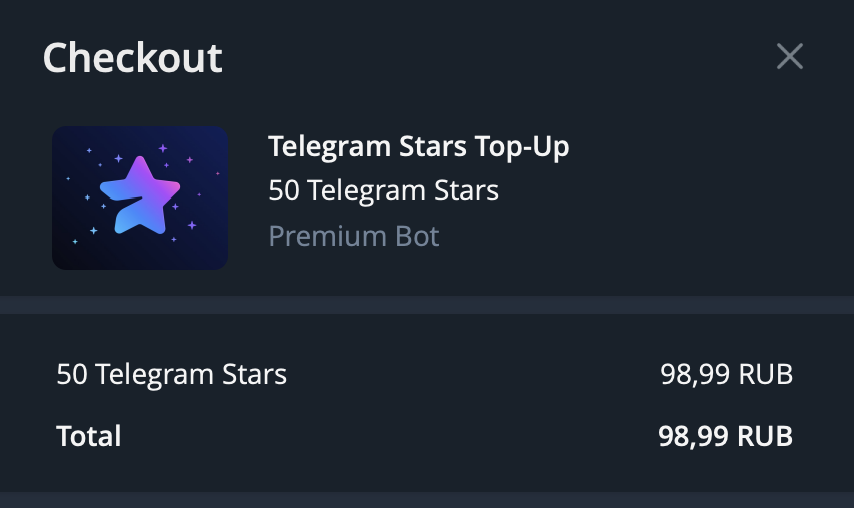The image size is (854, 508).
Task: Click the purple sparkle above the star
Action: pos(163,148)
